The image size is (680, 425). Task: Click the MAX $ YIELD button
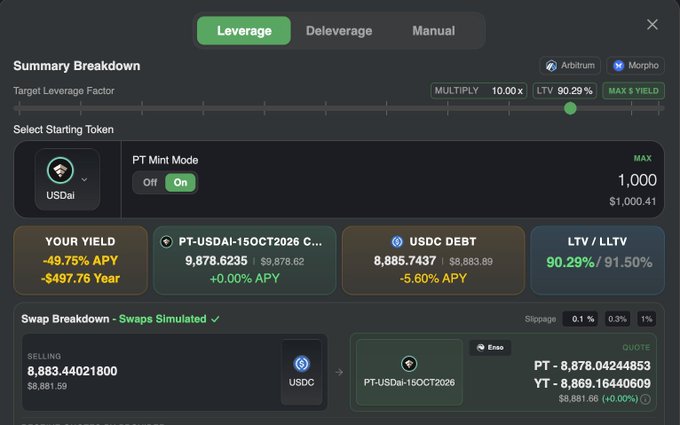pyautogui.click(x=633, y=91)
